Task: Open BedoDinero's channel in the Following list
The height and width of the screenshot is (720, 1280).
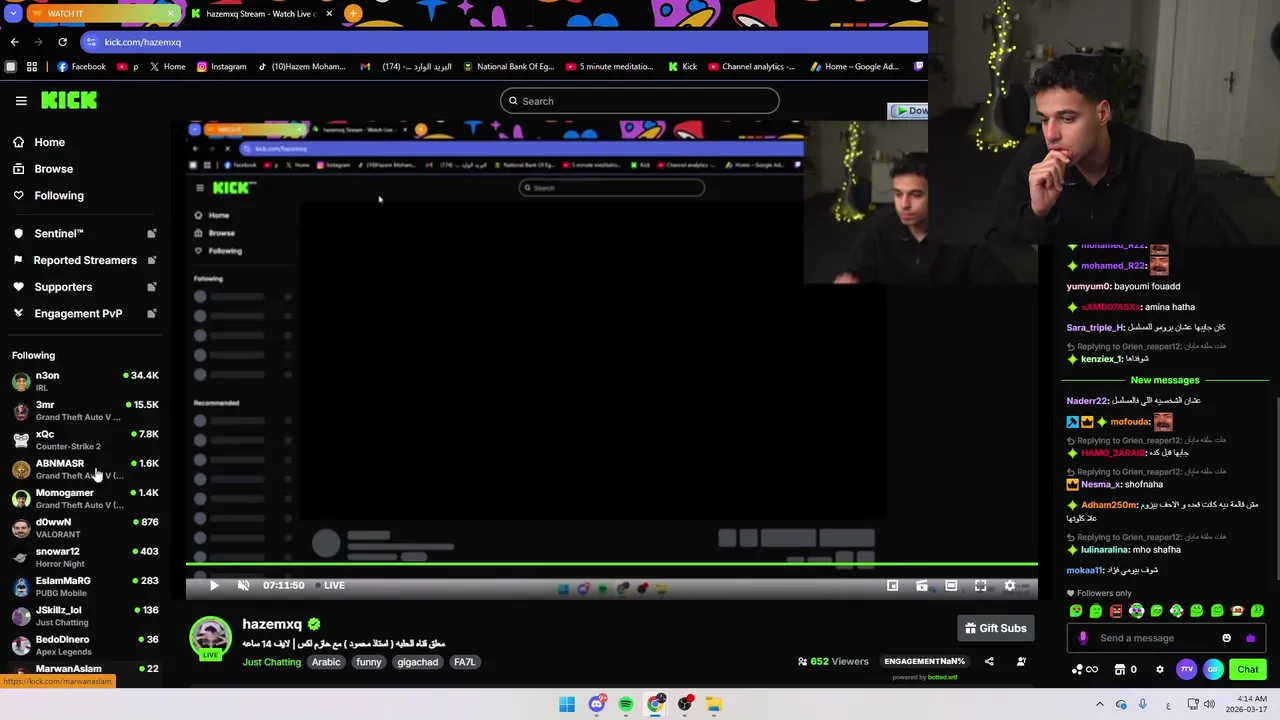Action: coord(85,645)
